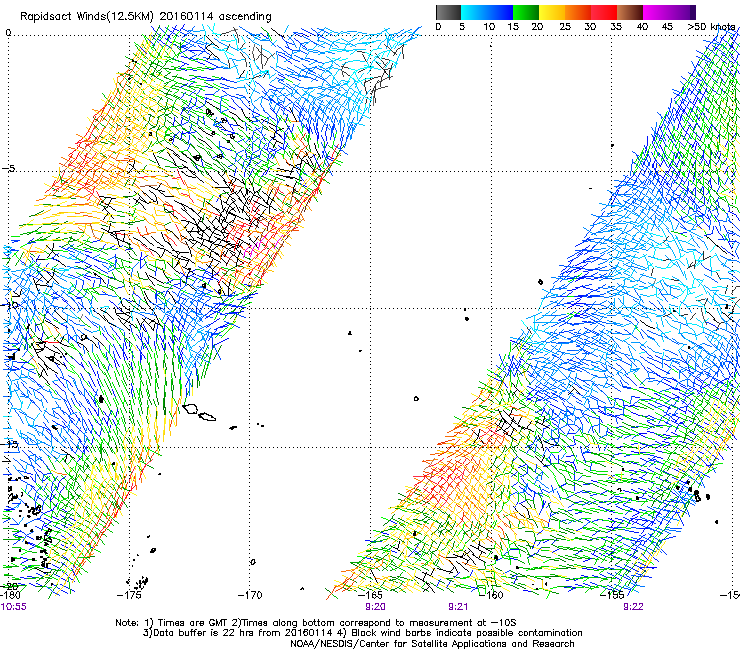Click the yellow 20-25 knots legend swatch
This screenshot has height=650, width=740.
[552, 12]
